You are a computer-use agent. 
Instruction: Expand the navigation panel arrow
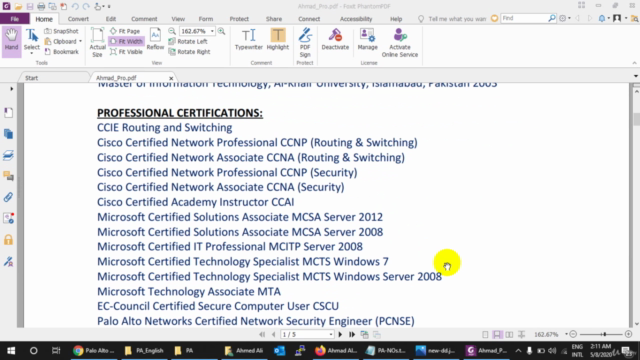(x=11, y=89)
